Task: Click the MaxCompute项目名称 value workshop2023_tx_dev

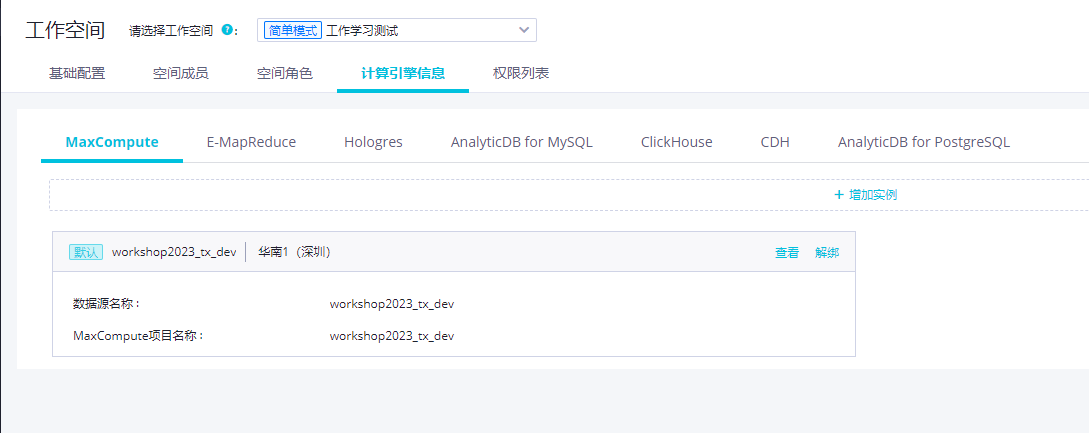Action: pyautogui.click(x=392, y=336)
